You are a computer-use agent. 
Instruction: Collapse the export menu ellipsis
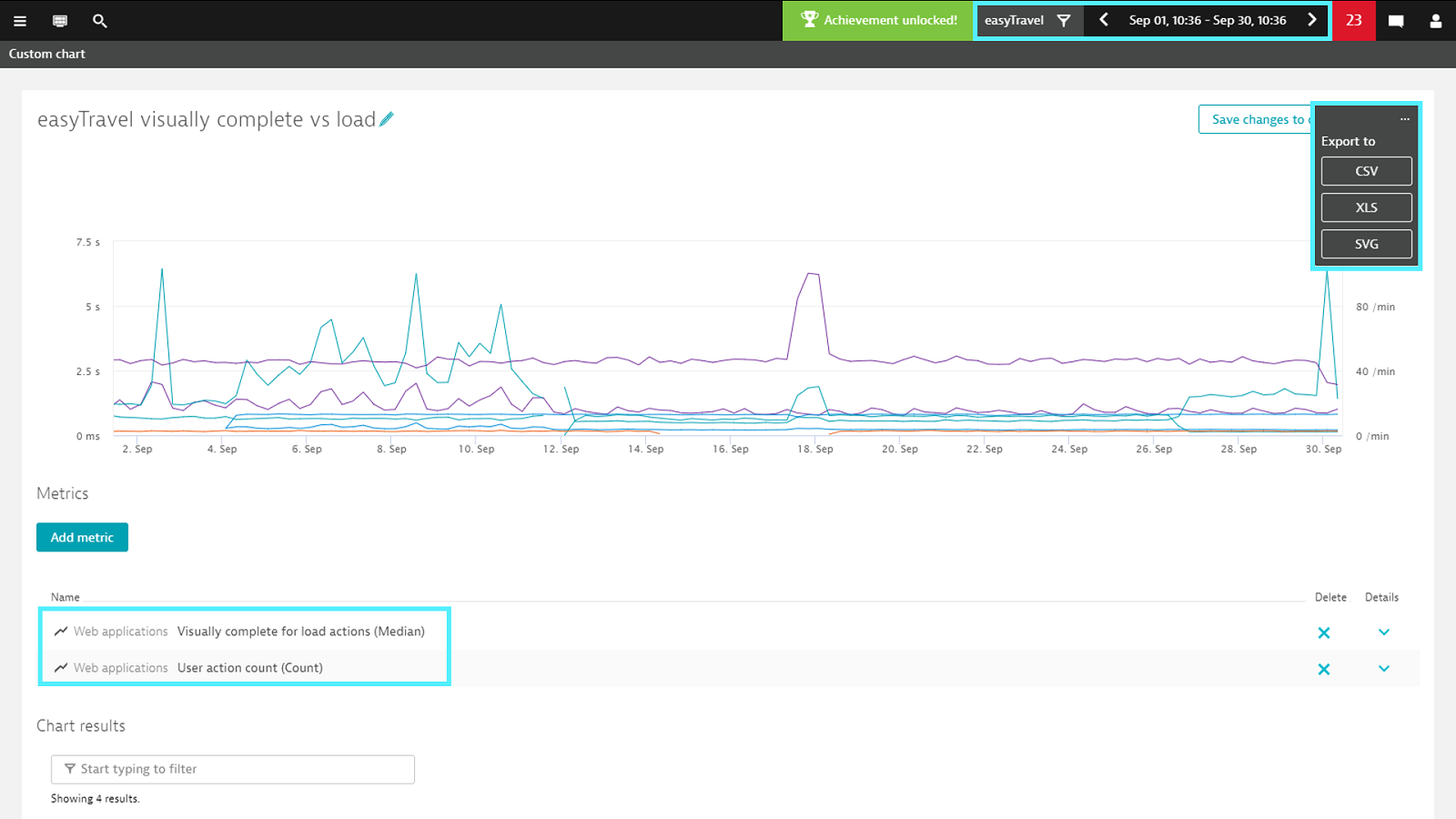click(x=1404, y=119)
